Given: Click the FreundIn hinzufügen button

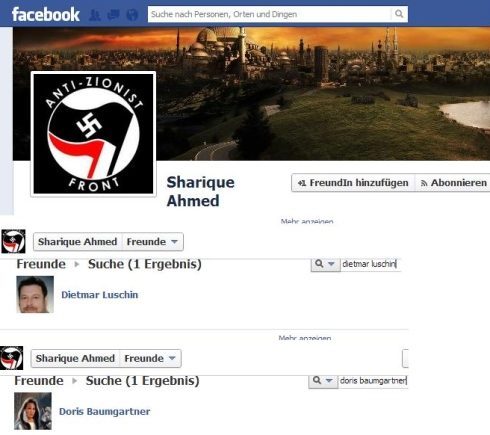Looking at the screenshot, I should coord(353,183).
